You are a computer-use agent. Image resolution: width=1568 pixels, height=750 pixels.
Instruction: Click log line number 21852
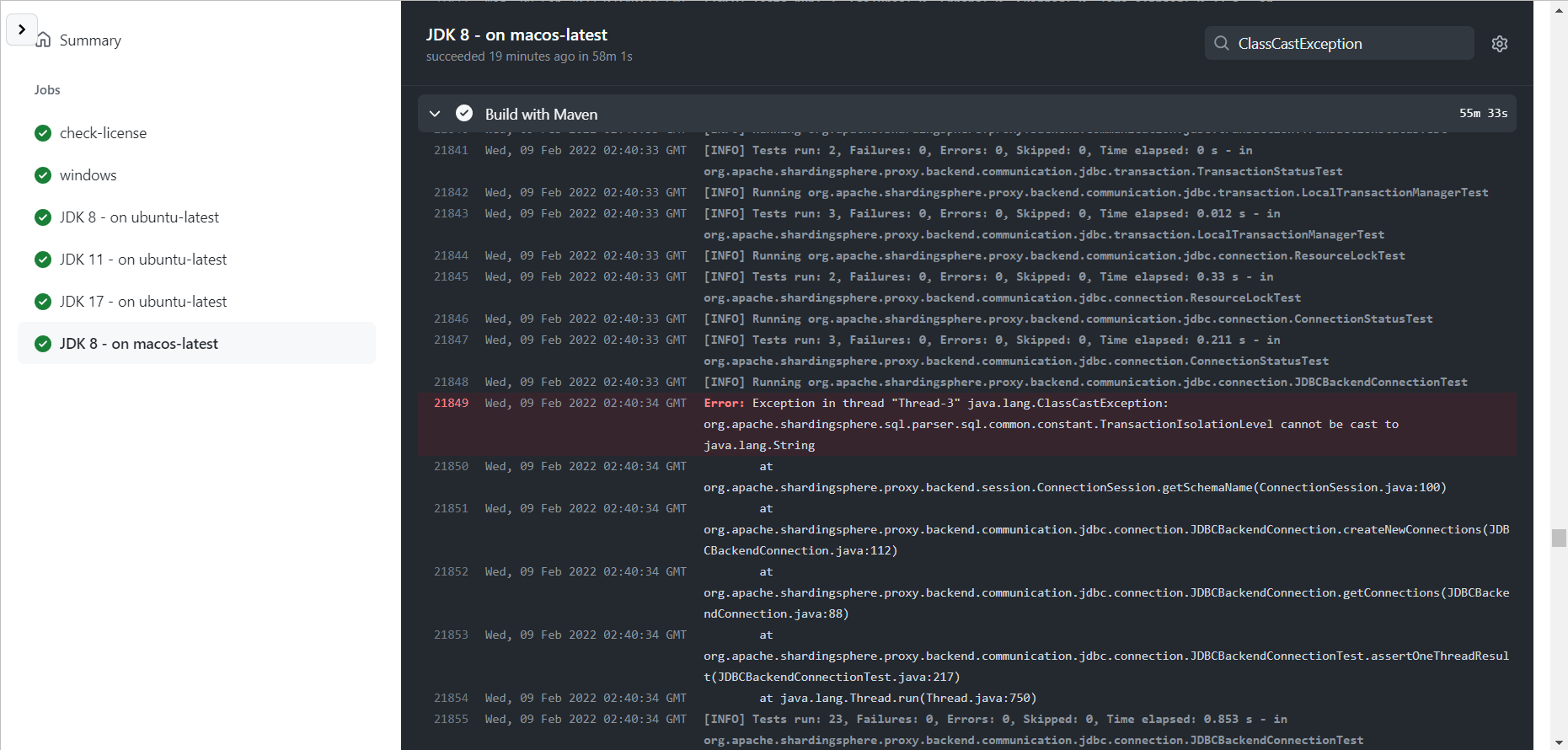(x=451, y=571)
